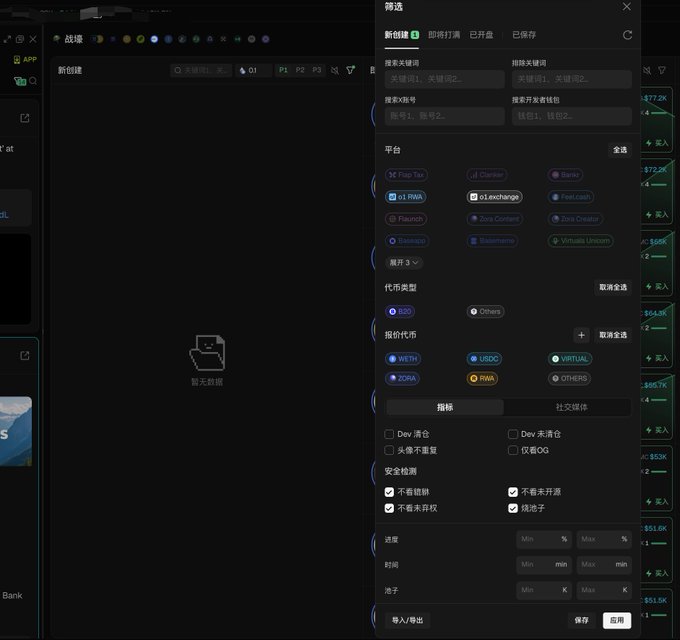The image size is (680, 640).
Task: Toggle the Zora Creator platform chip
Action: click(x=575, y=219)
